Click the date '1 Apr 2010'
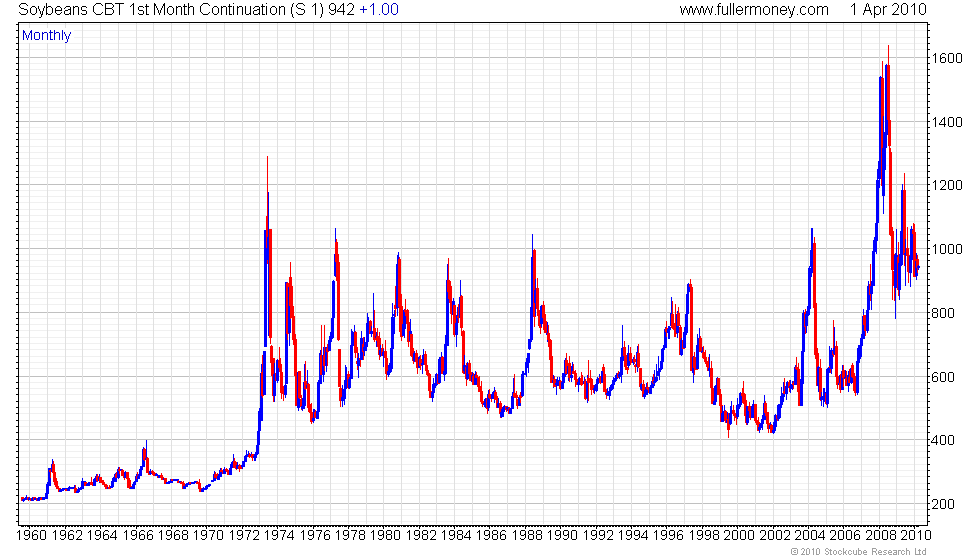980x560 pixels. (888, 10)
